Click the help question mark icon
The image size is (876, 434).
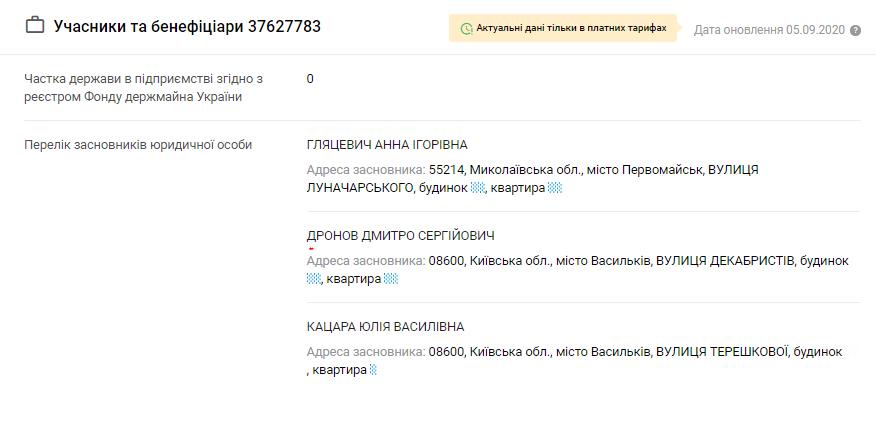pos(855,31)
